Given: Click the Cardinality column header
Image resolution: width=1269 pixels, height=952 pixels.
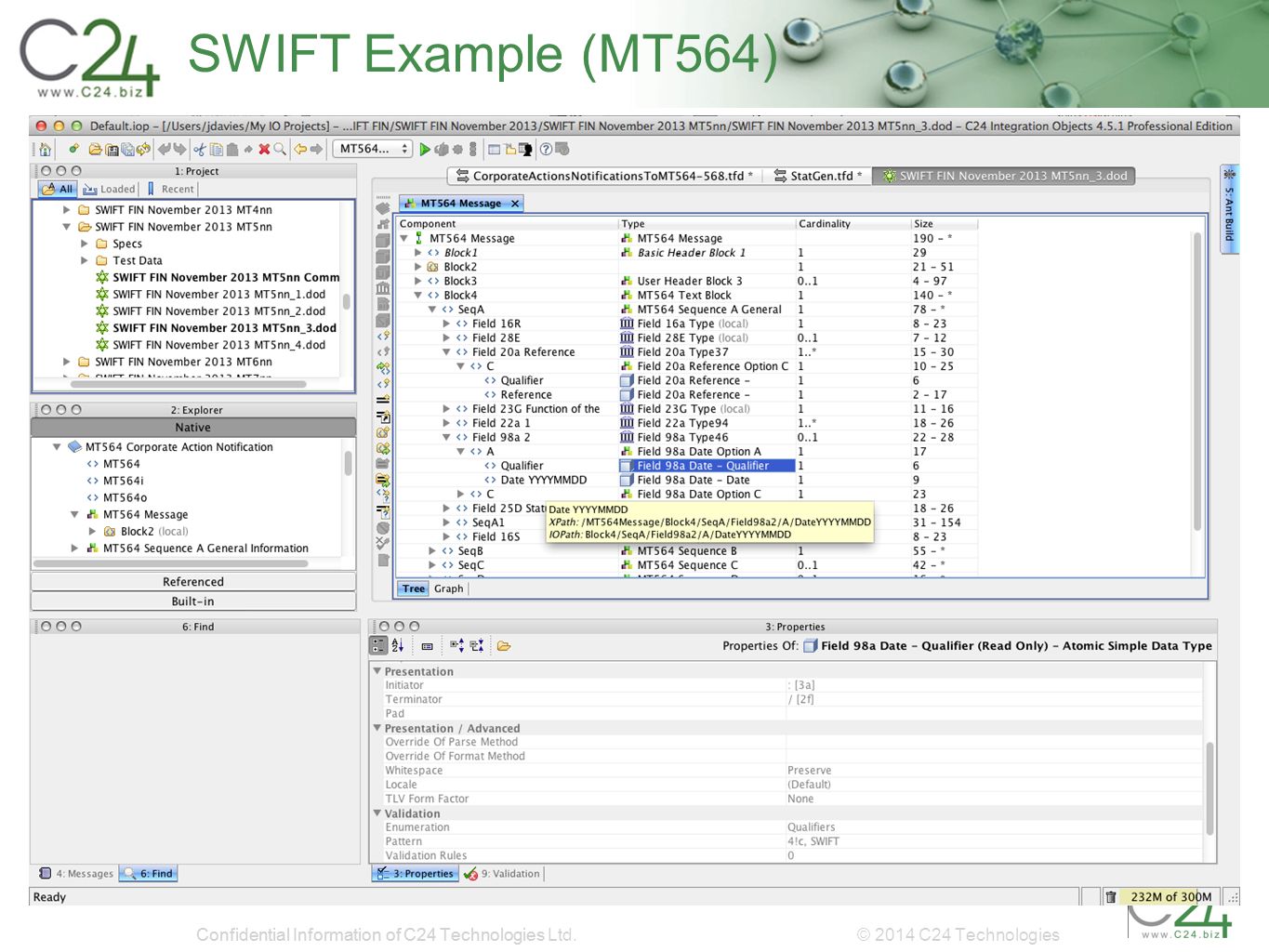Looking at the screenshot, I should 853,224.
